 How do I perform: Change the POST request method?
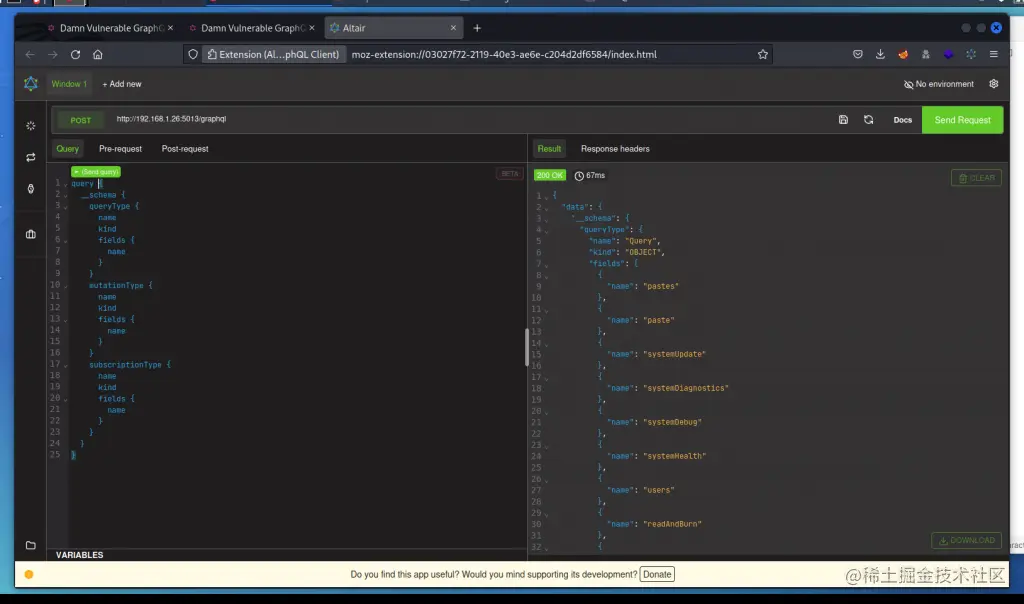80,120
